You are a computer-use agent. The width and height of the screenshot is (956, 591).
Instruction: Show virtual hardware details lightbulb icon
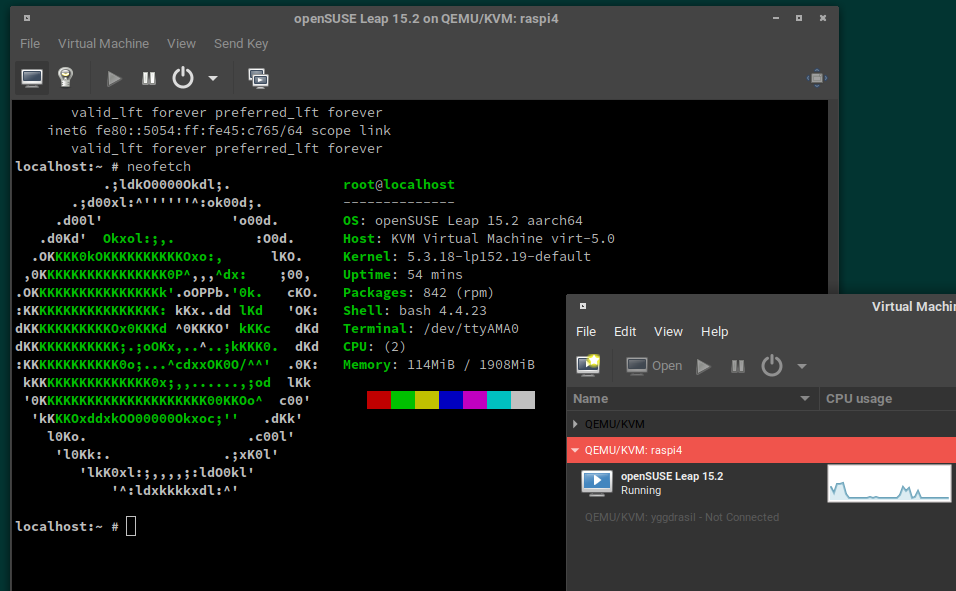point(65,78)
